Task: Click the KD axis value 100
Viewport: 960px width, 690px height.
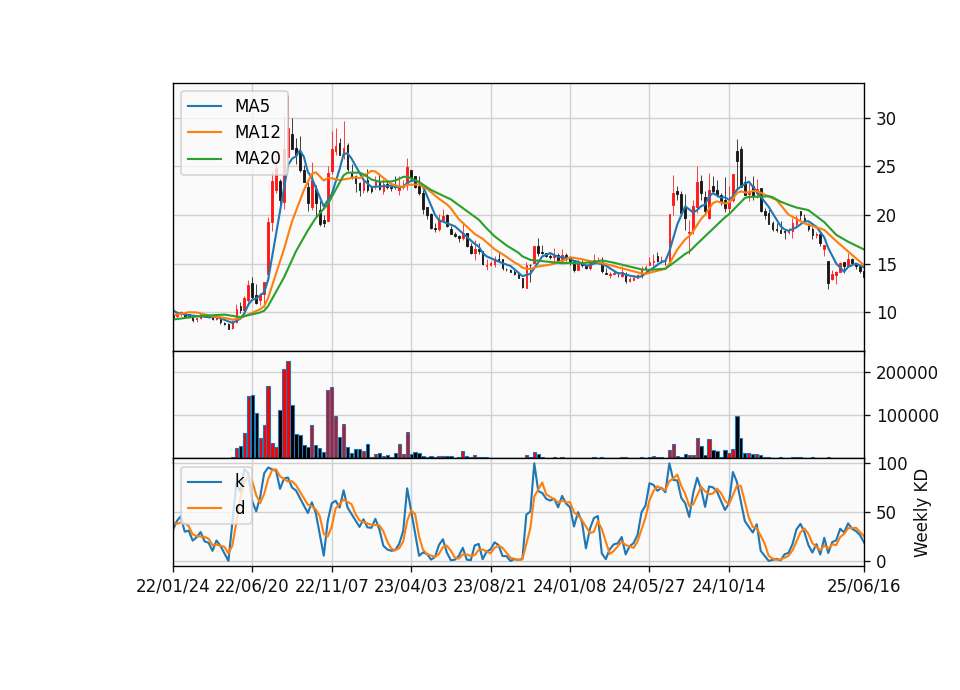Action: point(891,464)
